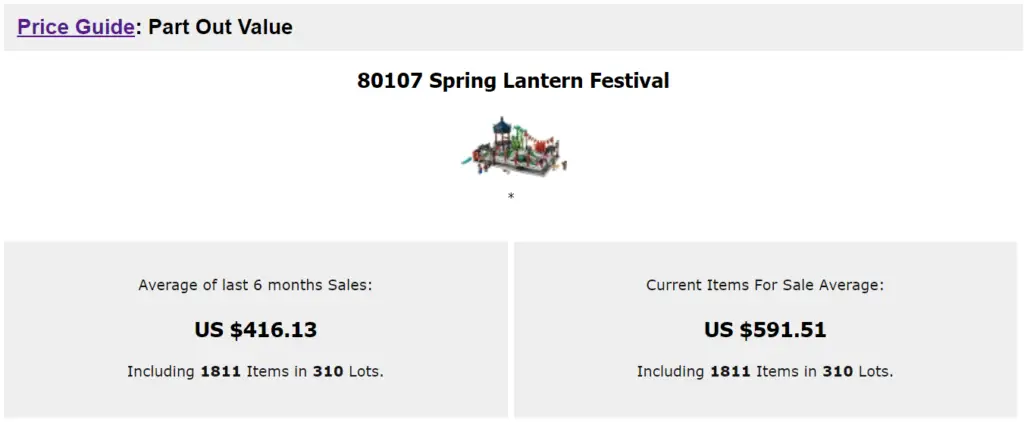
Task: Click the Part Out Value heading text
Action: pyautogui.click(x=220, y=27)
